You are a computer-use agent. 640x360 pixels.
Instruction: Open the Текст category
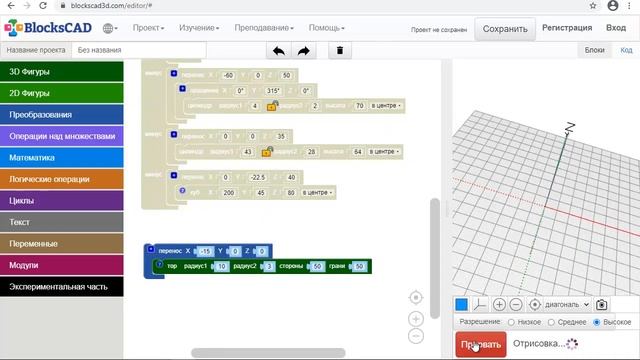click(62, 222)
